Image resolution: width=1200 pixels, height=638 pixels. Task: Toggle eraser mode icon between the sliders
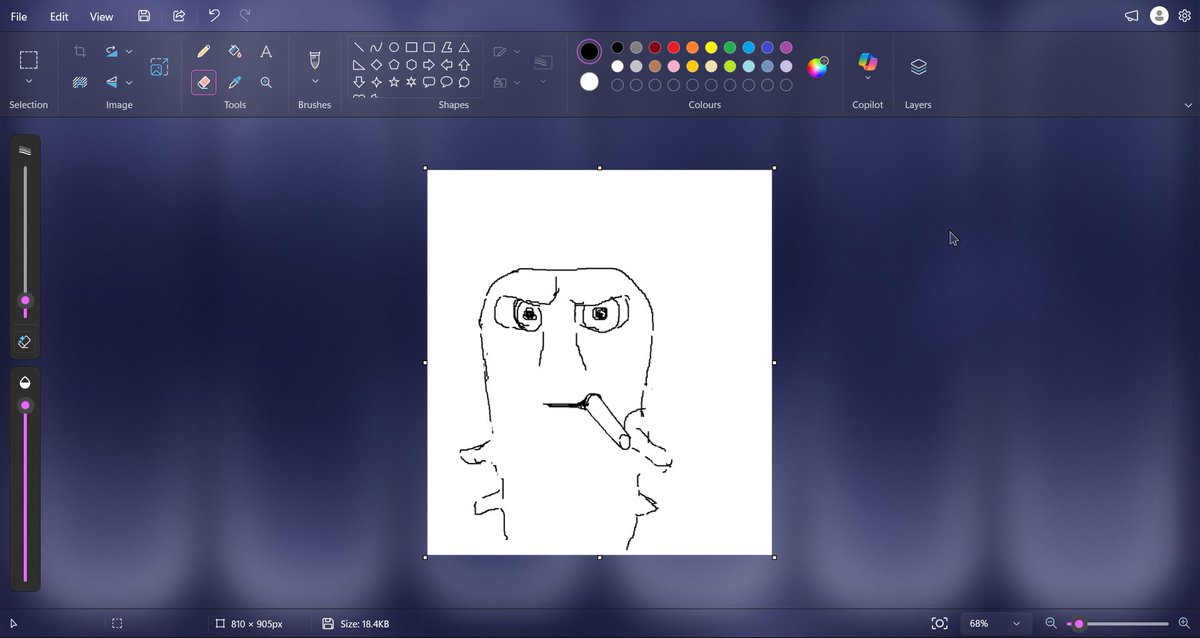point(25,342)
